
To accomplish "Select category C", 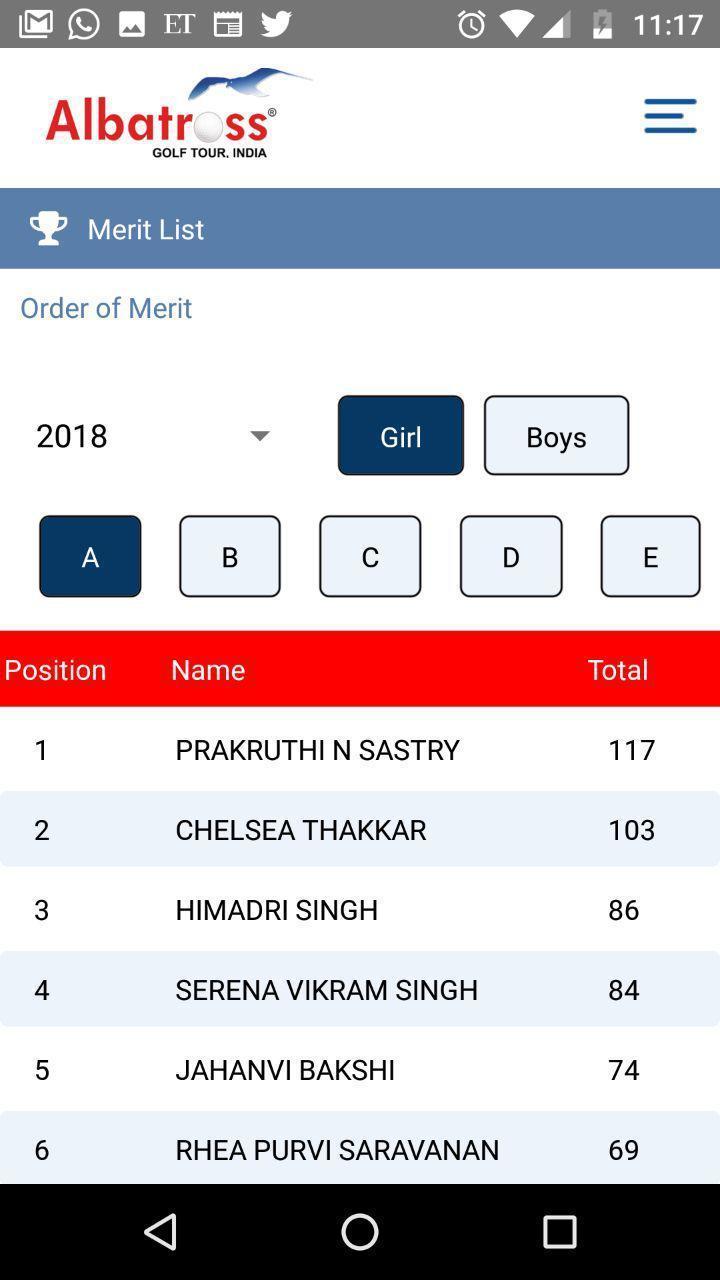I will [370, 557].
